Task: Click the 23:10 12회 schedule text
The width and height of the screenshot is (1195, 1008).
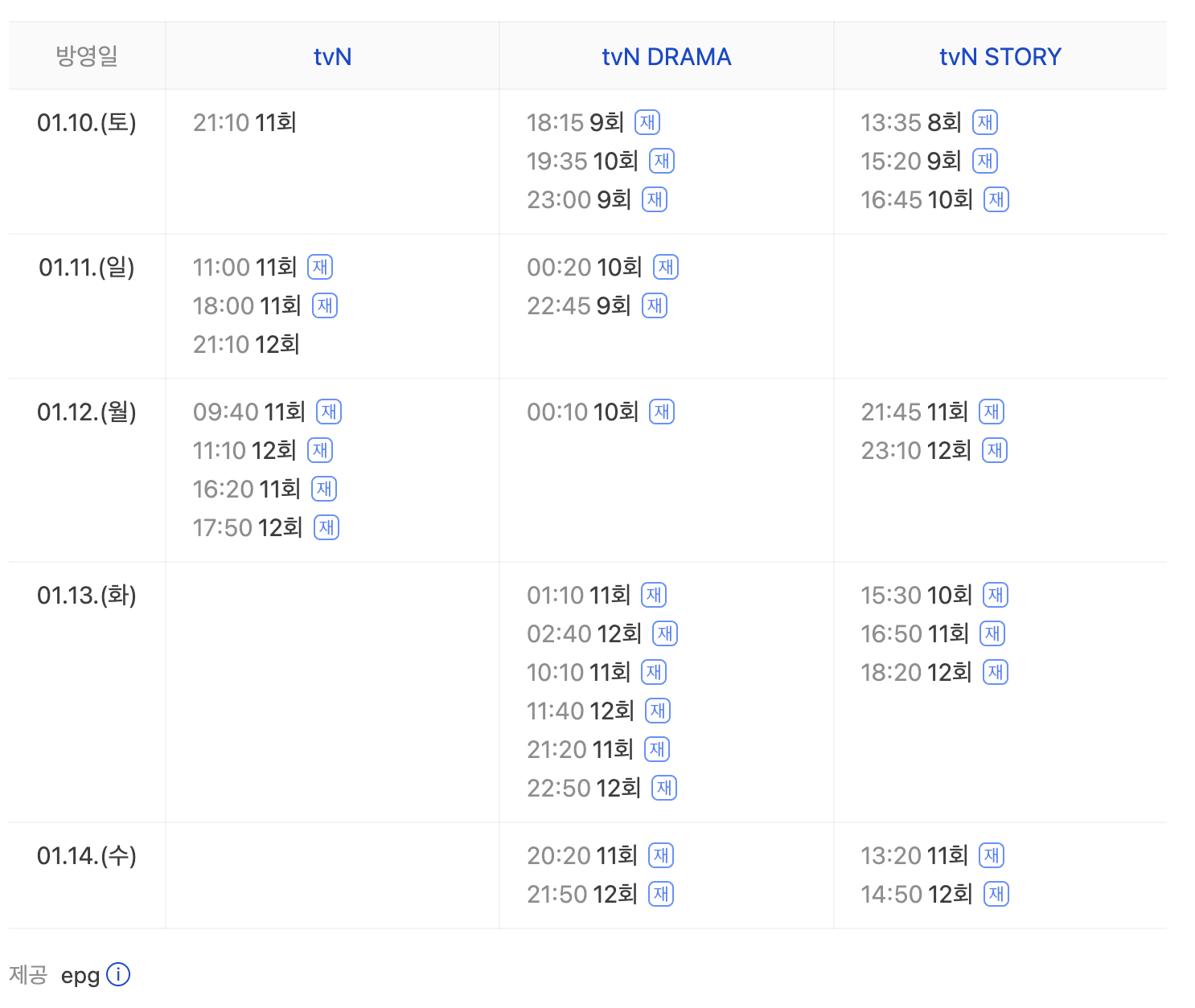Action: coord(917,450)
